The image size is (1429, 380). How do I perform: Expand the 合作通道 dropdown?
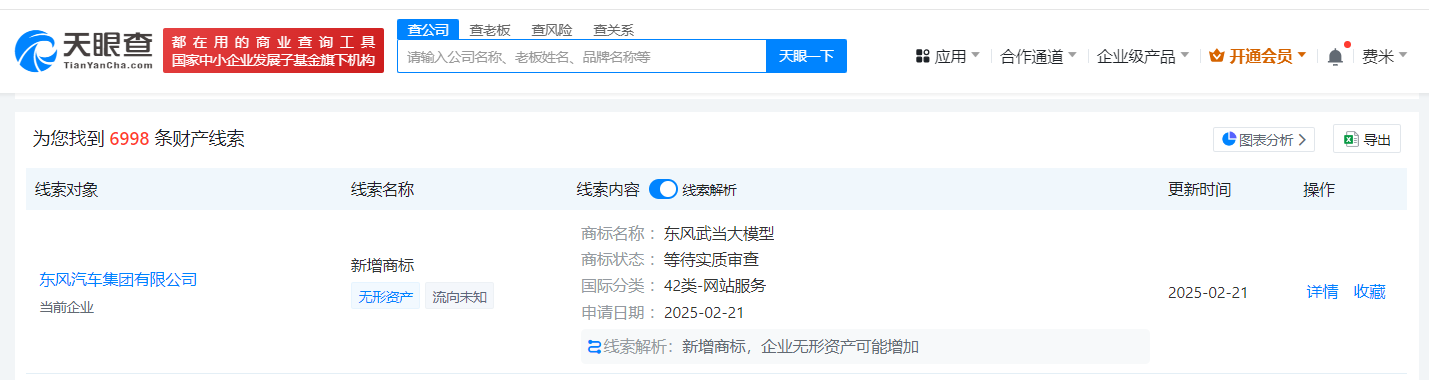(1038, 56)
